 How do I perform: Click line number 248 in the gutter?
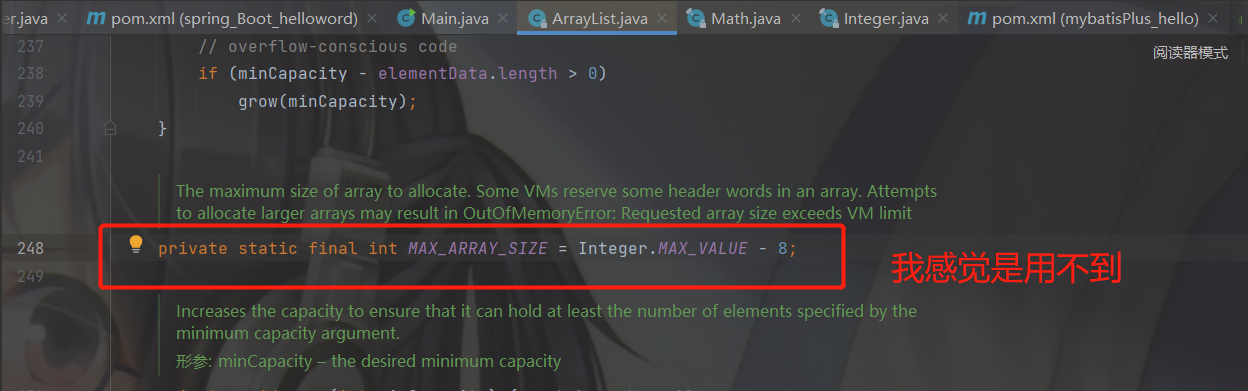pos(30,248)
